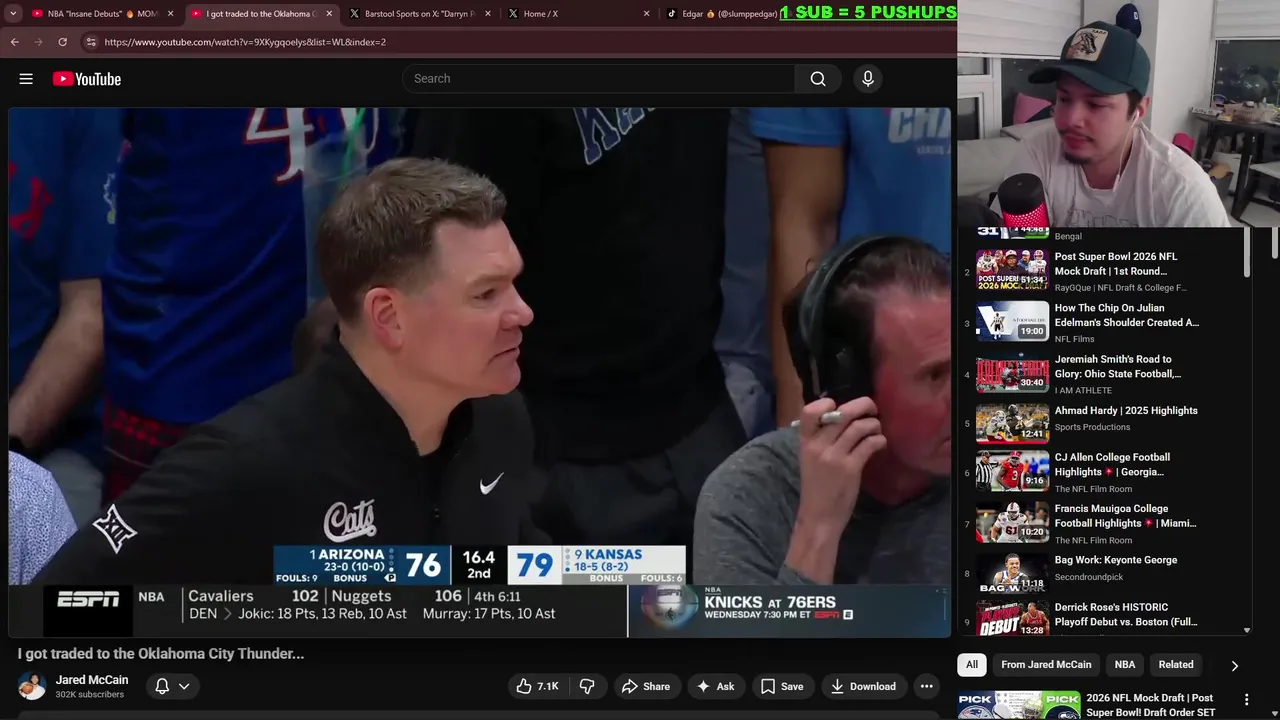1280x720 pixels.
Task: Open the browser tab search arrow
Action: pyautogui.click(x=13, y=14)
